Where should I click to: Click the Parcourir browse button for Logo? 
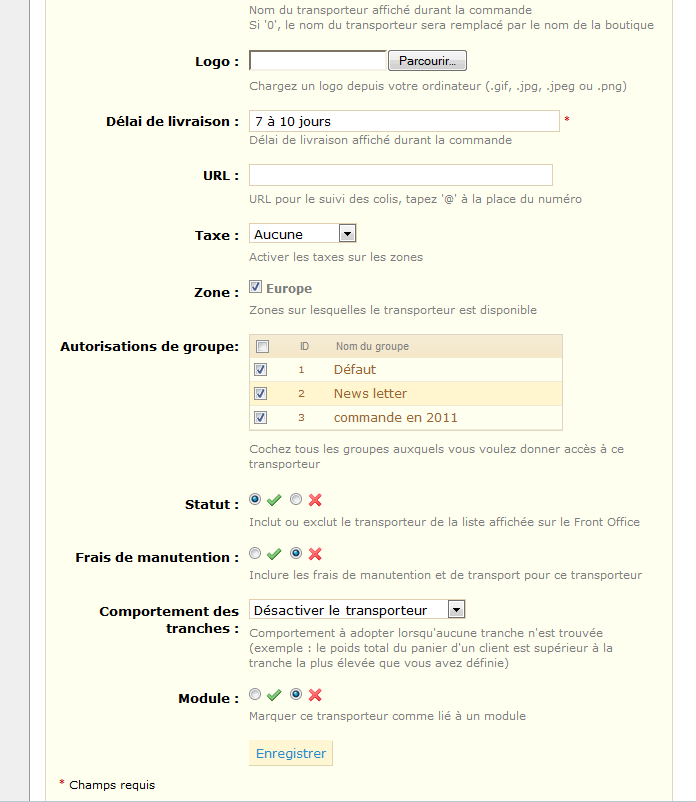point(427,61)
